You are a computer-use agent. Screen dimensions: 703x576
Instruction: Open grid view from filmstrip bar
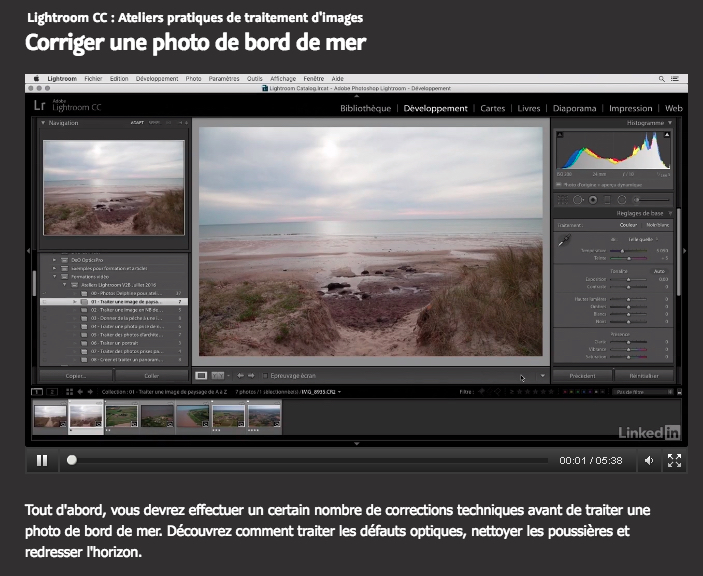(x=69, y=392)
